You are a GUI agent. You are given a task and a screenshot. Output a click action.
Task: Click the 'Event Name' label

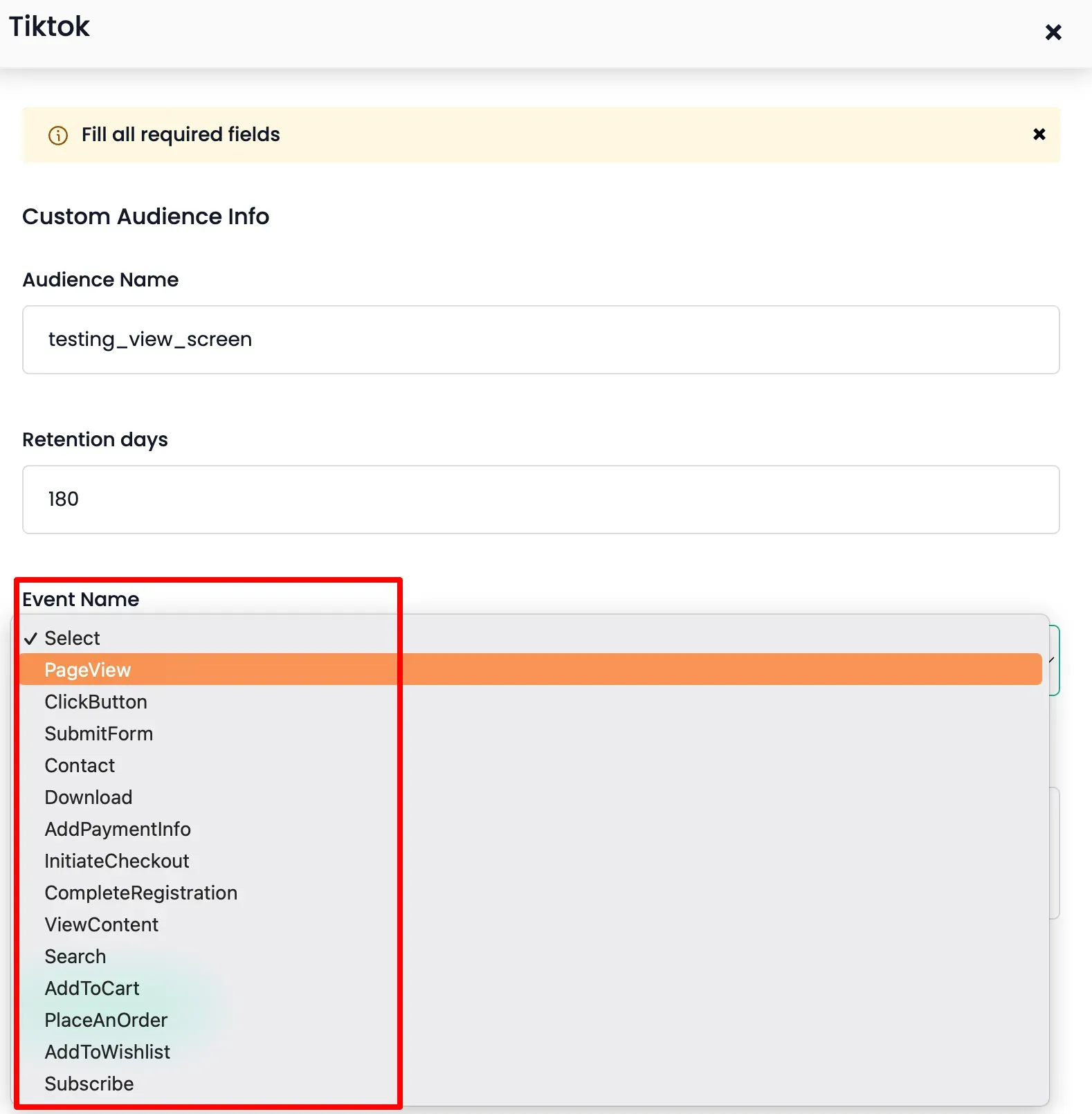pyautogui.click(x=81, y=599)
